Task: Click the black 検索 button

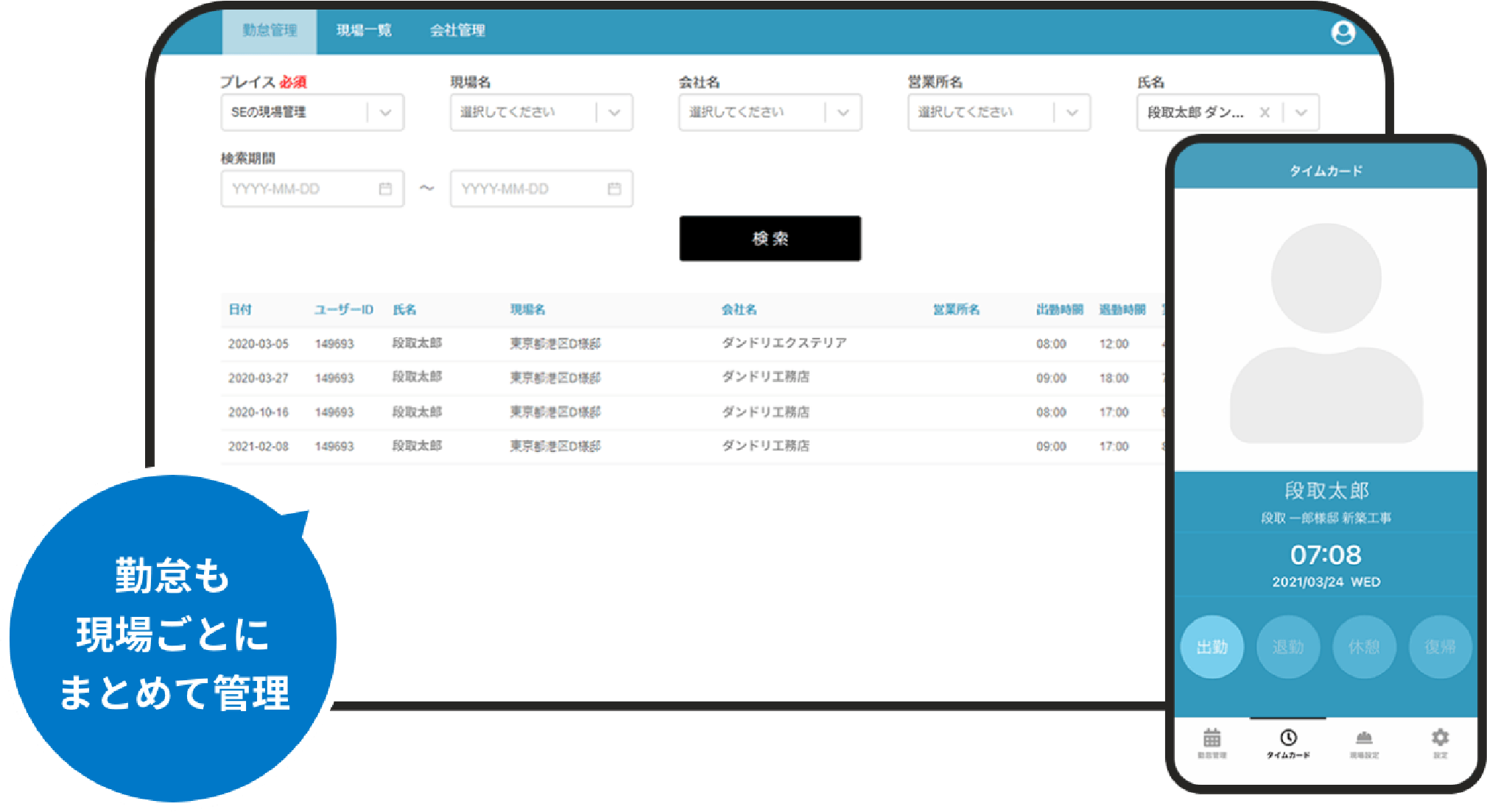Action: [770, 239]
